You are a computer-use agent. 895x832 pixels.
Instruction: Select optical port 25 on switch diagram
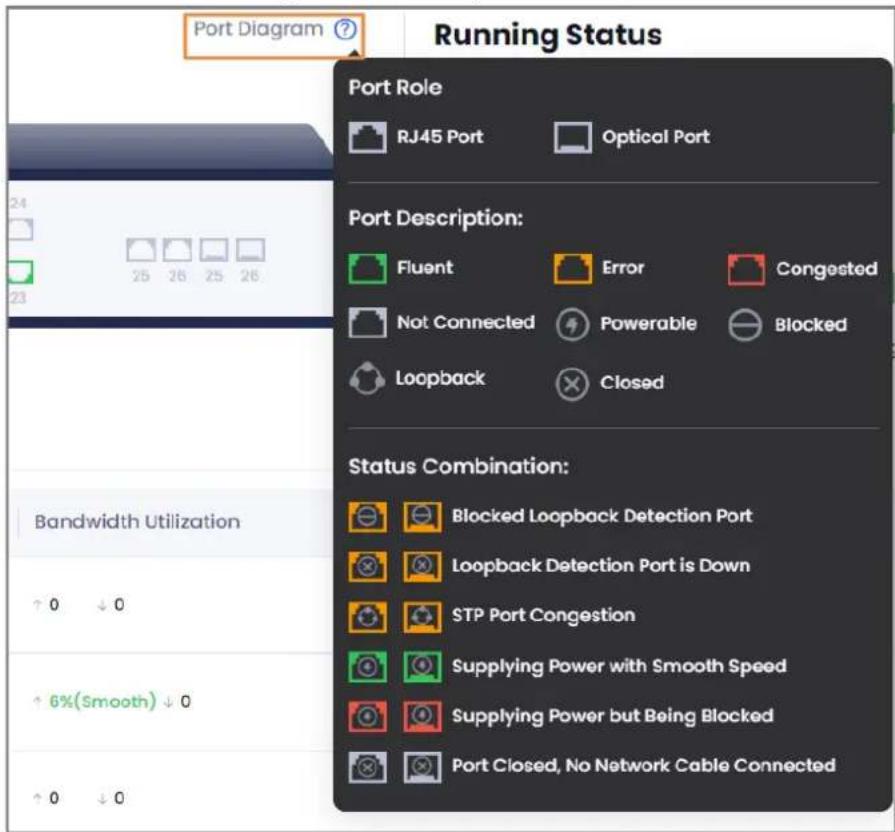pos(214,250)
